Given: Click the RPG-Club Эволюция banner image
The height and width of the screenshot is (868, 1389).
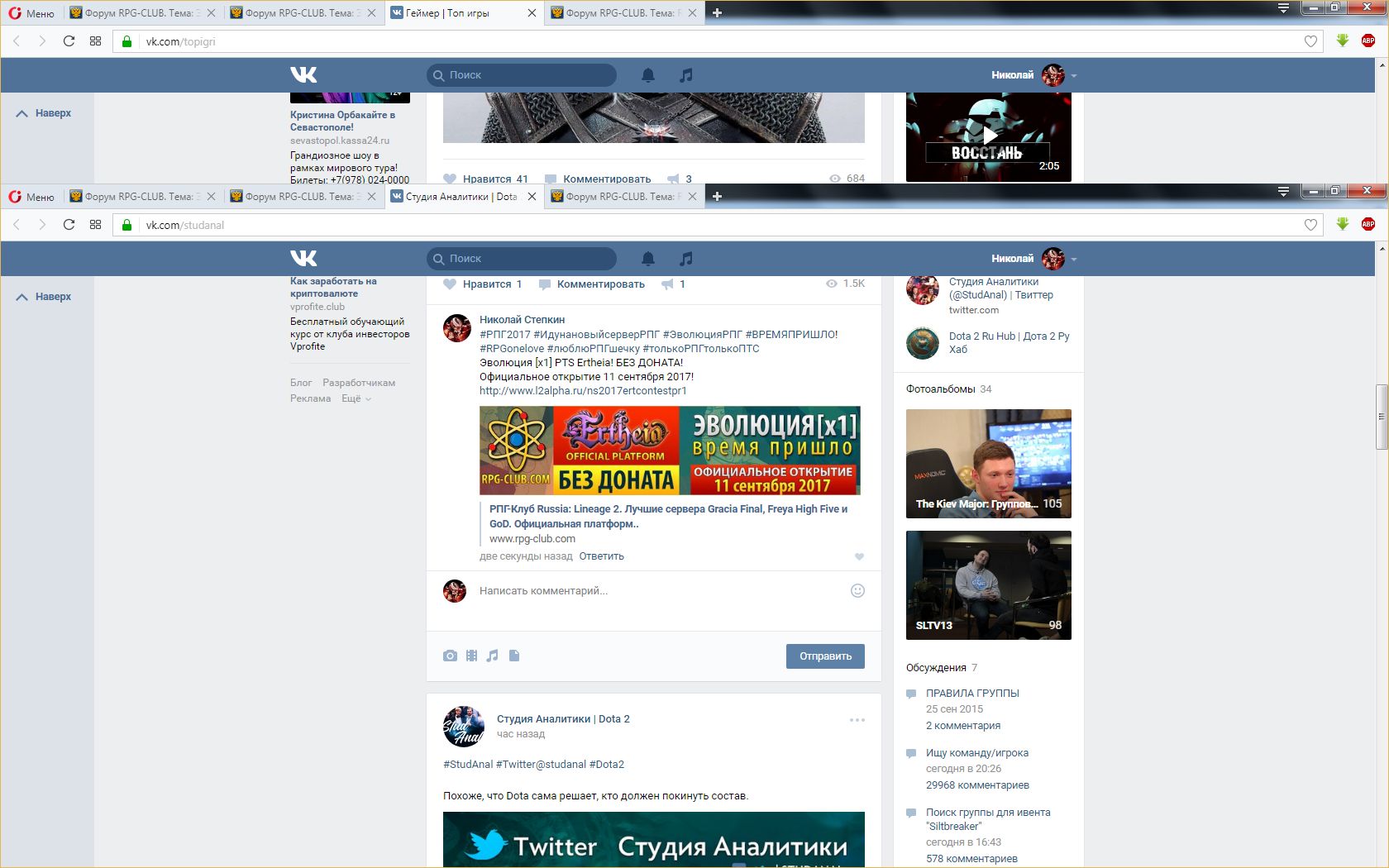Looking at the screenshot, I should [670, 451].
